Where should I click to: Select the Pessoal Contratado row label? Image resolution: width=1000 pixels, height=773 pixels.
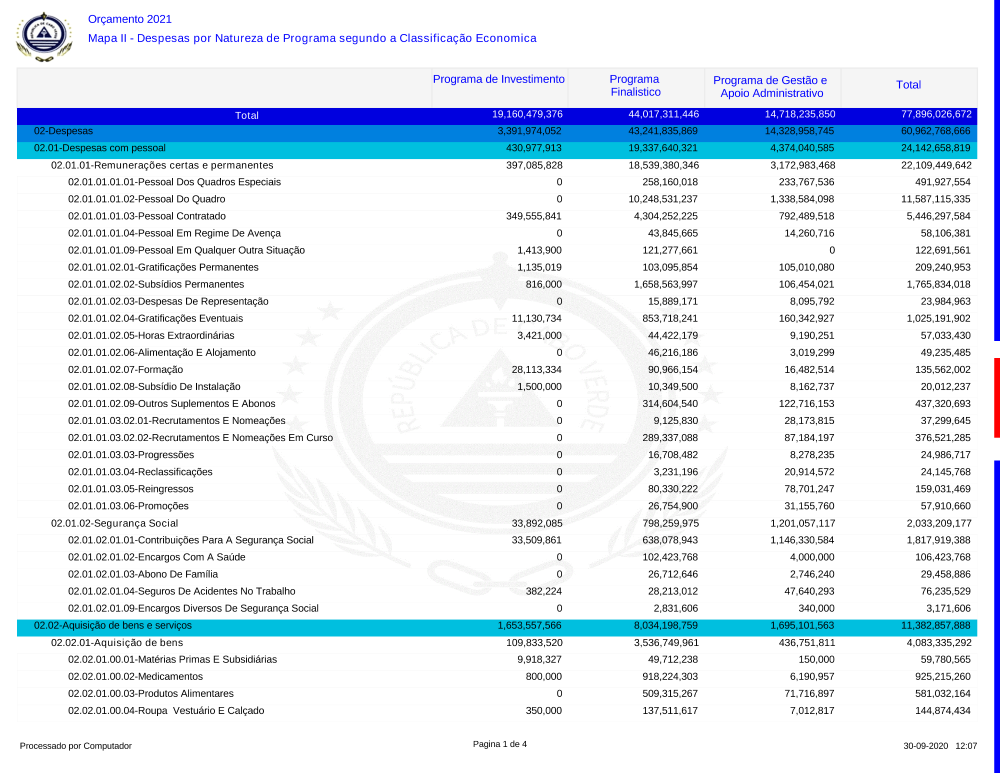coord(146,216)
